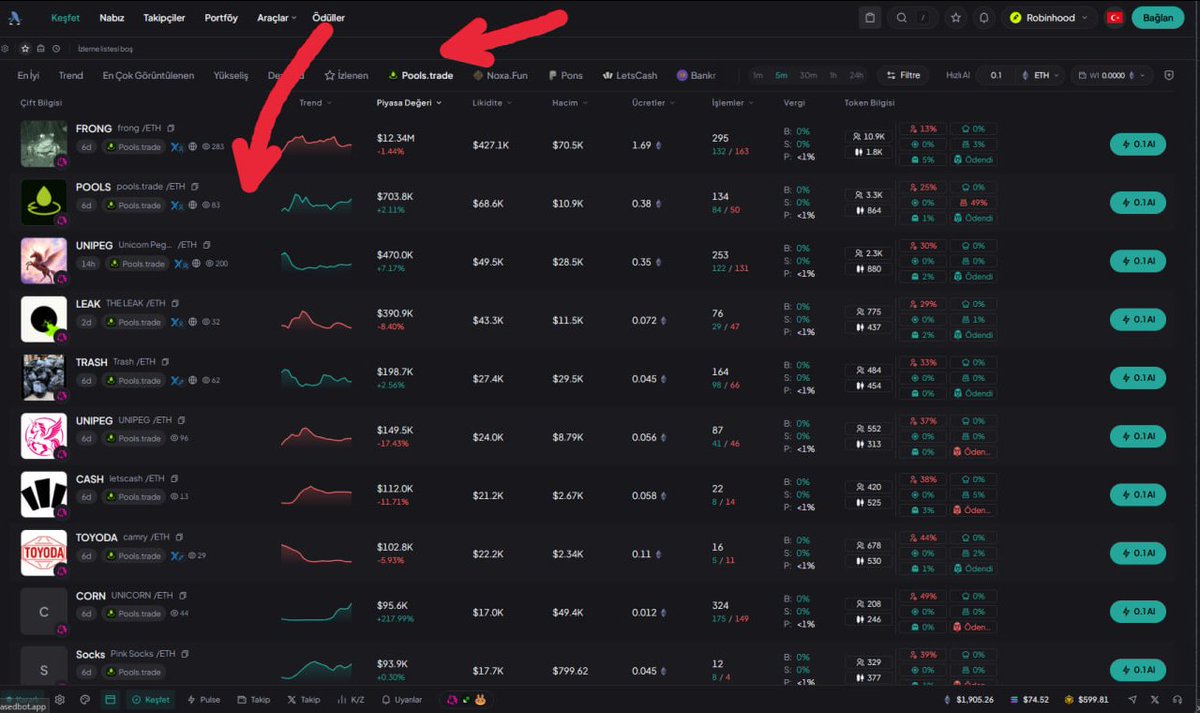Open Uyarılar alerts in bottom bar

tap(402, 700)
